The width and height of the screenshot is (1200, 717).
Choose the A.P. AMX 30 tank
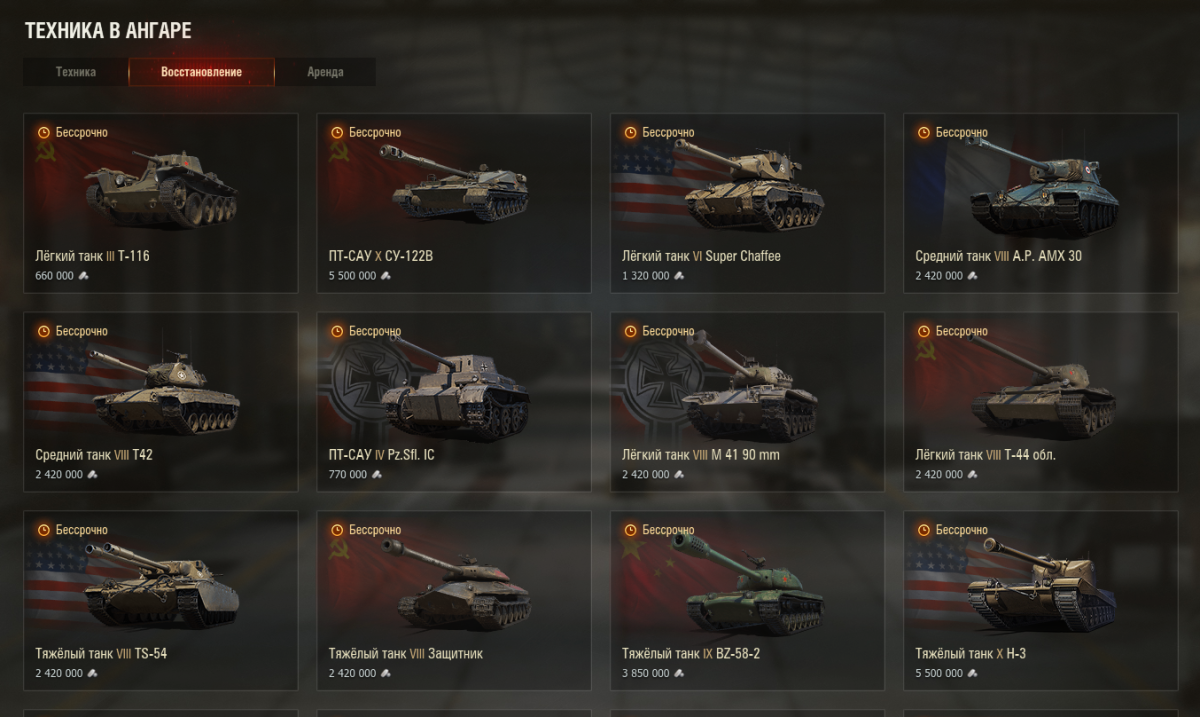click(1041, 203)
